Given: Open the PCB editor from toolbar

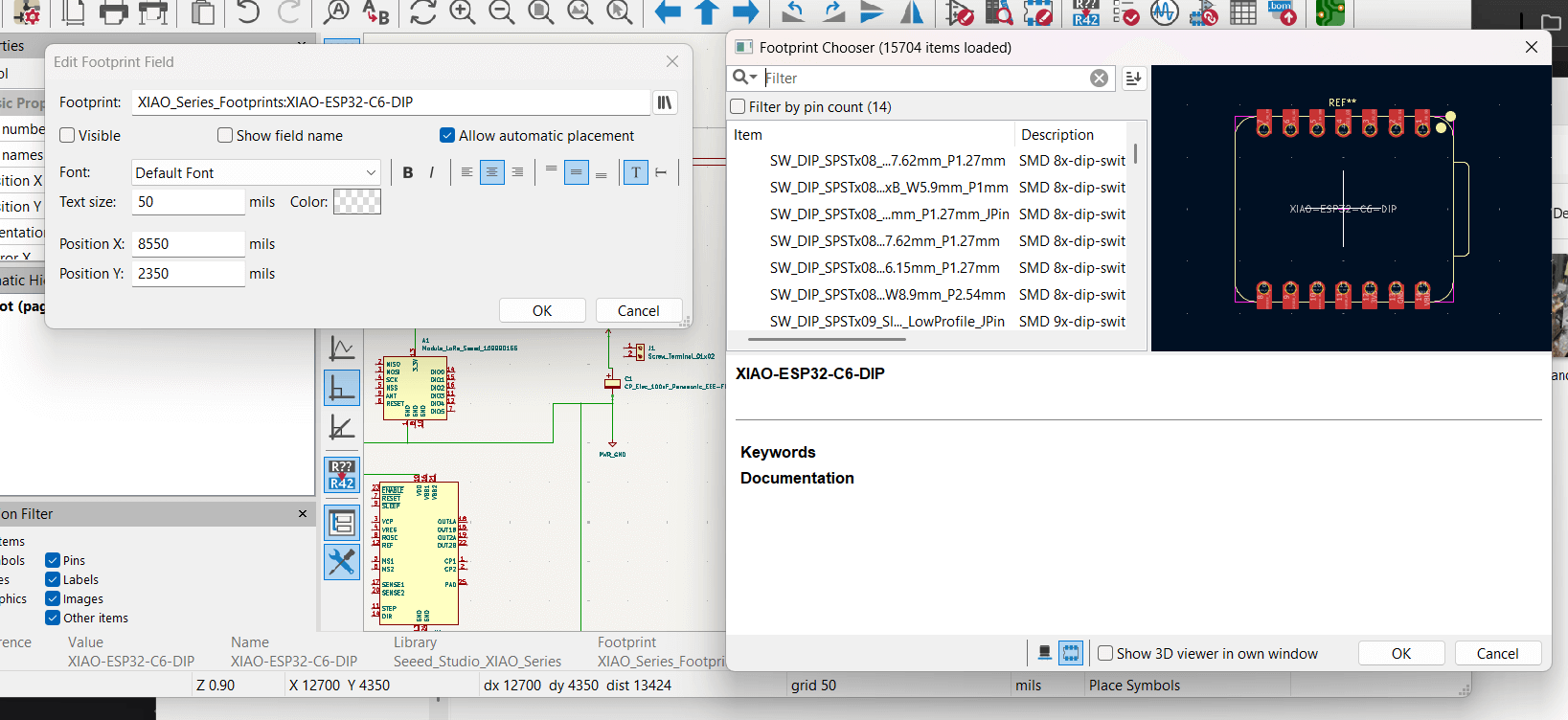Looking at the screenshot, I should (x=1329, y=12).
